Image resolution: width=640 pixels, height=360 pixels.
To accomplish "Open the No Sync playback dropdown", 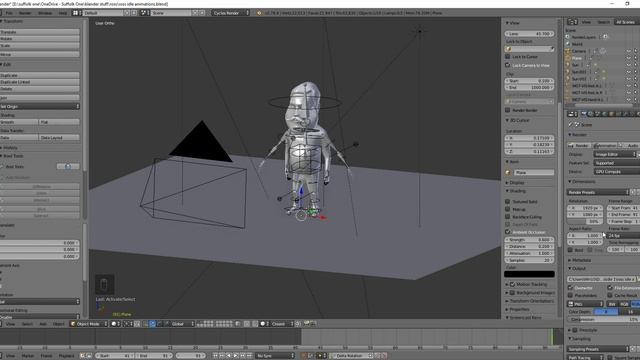I will point(274,356).
